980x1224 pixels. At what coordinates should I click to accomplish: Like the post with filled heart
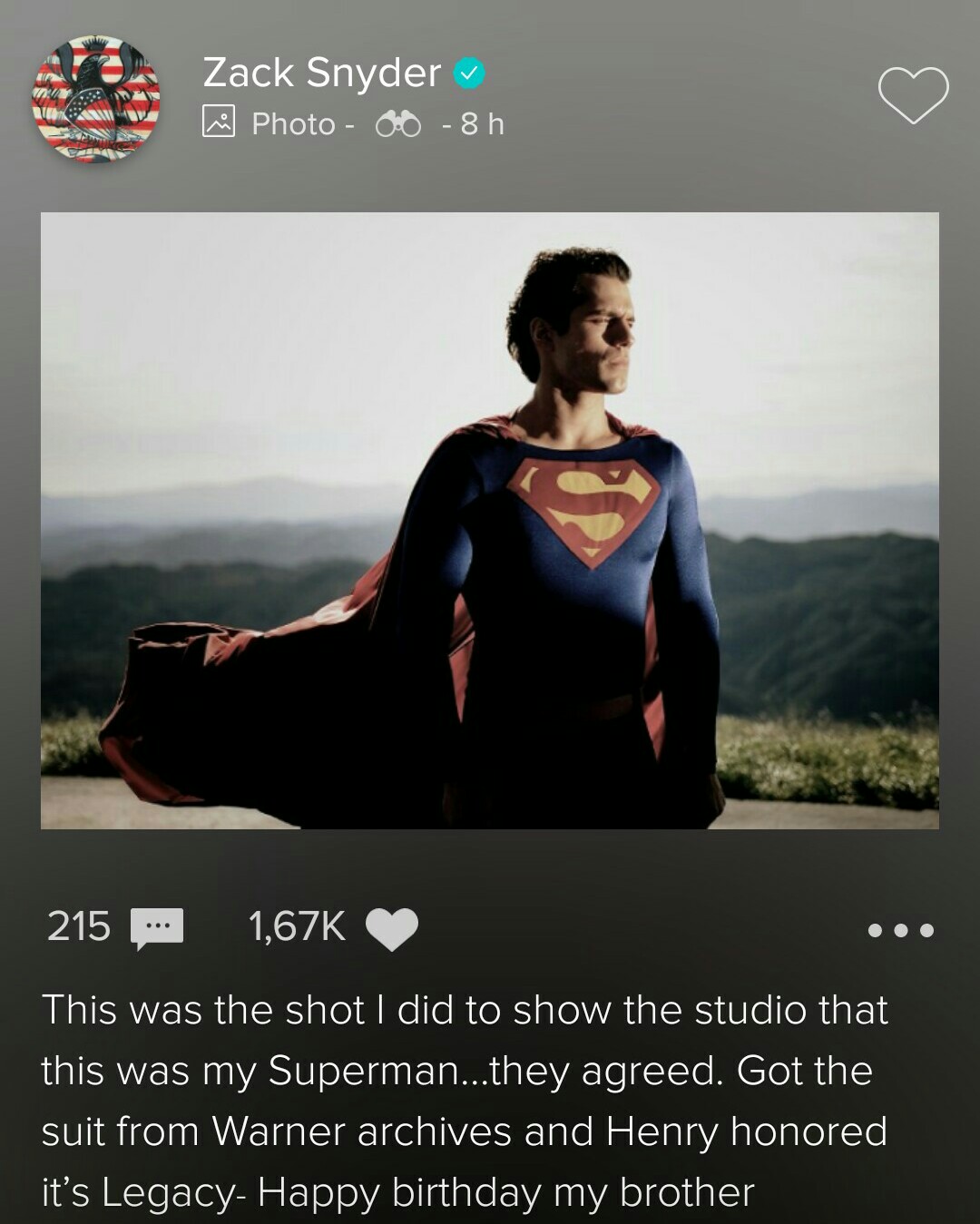click(x=392, y=928)
